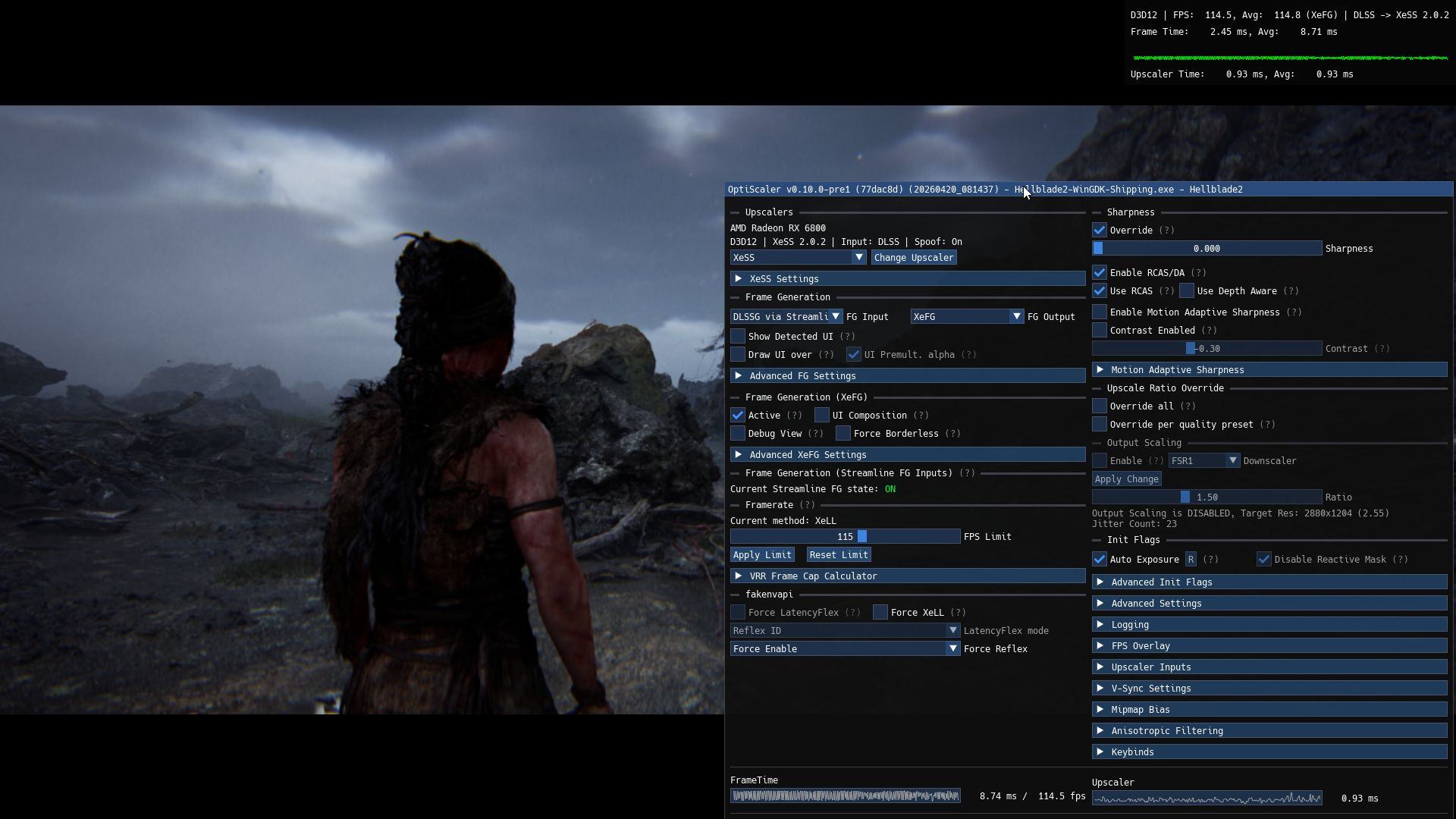
Task: Click the Output Scaling Ratio slider
Action: [x=1207, y=497]
